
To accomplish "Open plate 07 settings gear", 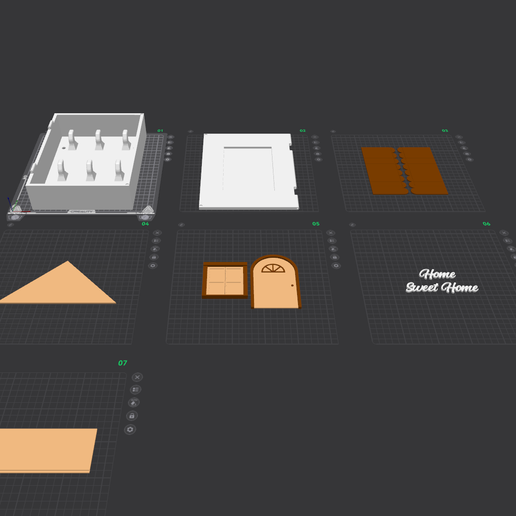I will pyautogui.click(x=130, y=429).
